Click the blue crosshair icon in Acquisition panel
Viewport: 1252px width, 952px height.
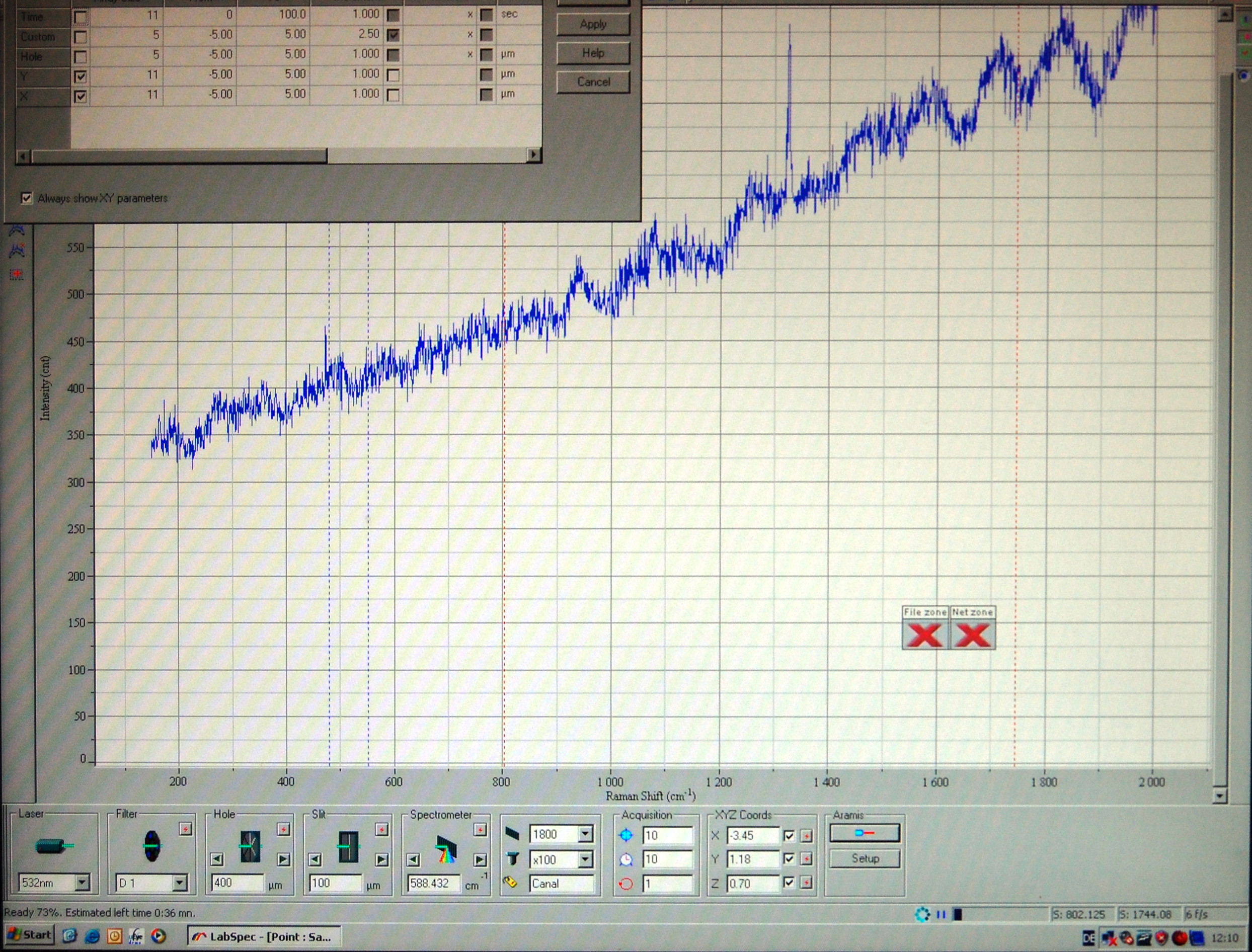point(627,835)
